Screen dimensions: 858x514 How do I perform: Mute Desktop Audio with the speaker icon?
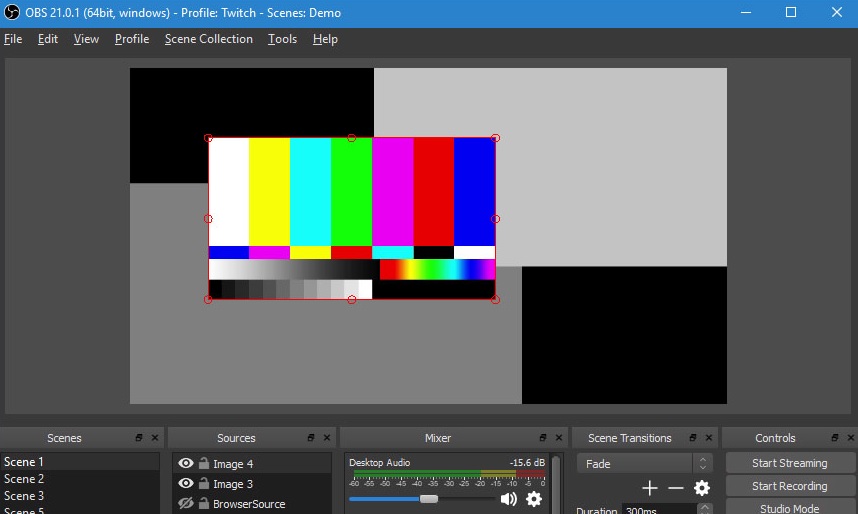(509, 499)
